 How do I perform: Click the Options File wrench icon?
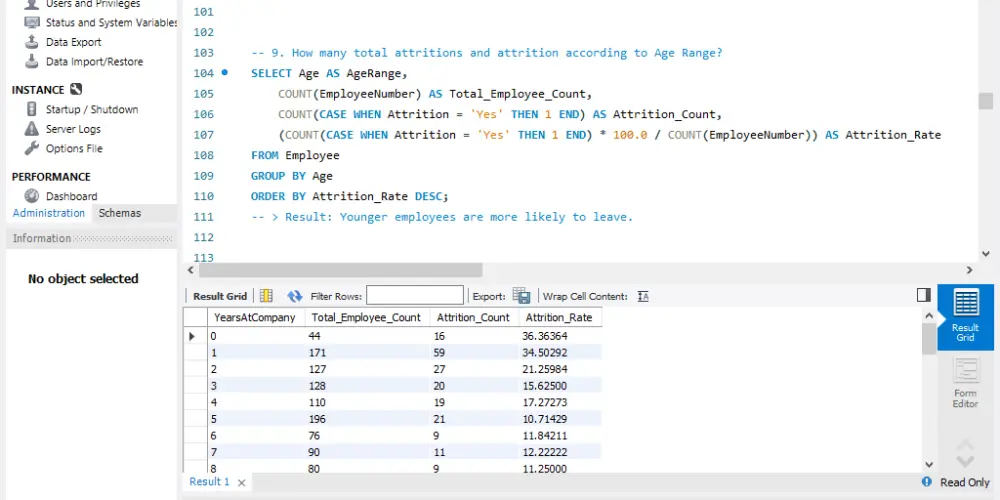32,149
